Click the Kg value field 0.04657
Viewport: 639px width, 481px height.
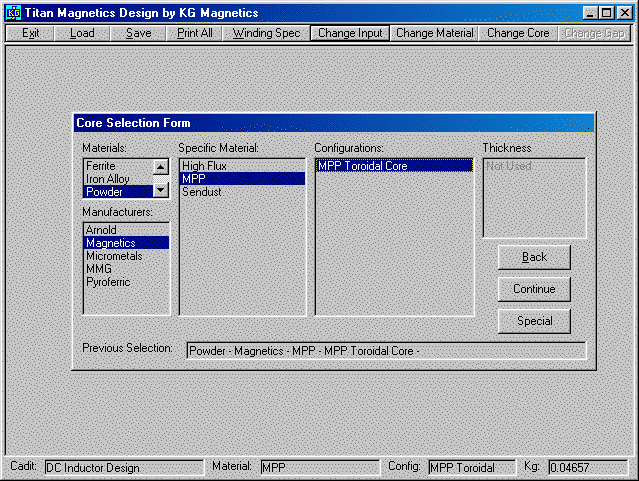pyautogui.click(x=588, y=468)
